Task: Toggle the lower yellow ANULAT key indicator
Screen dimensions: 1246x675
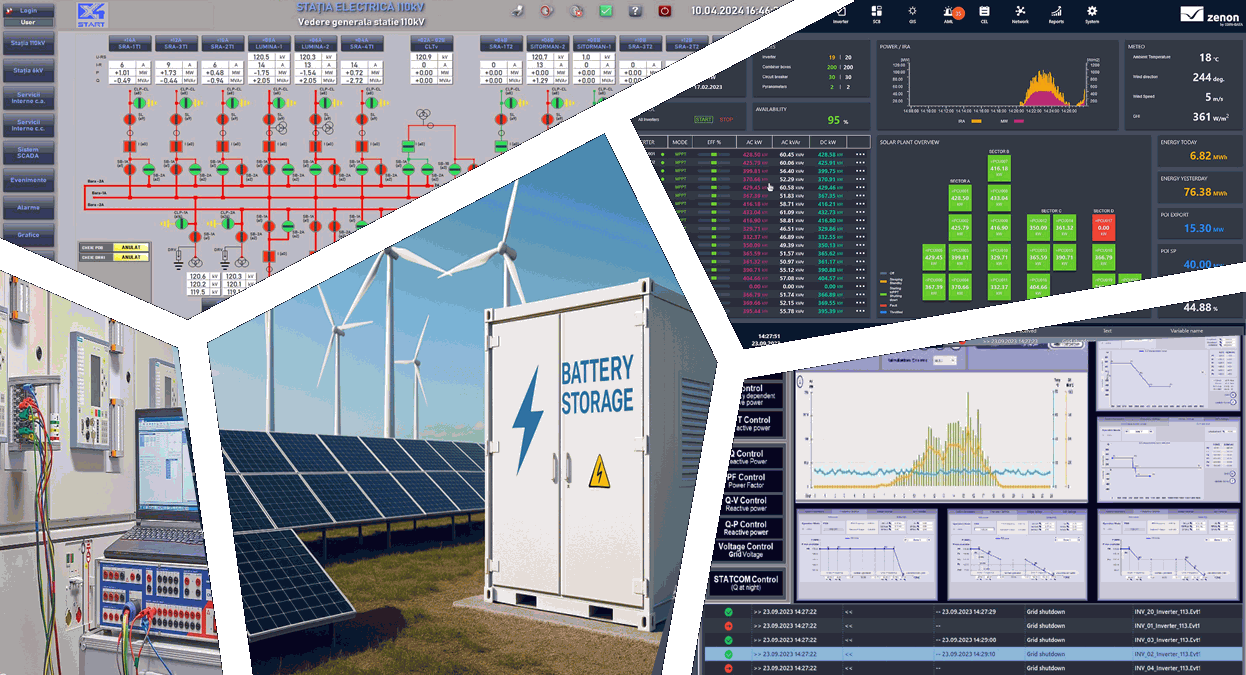Action: tap(129, 258)
